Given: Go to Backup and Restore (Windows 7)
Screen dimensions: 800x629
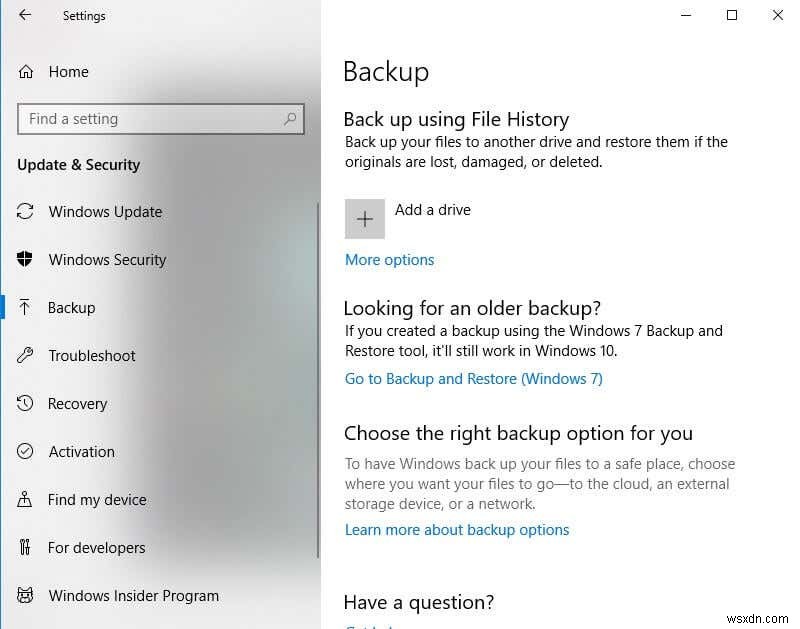Looking at the screenshot, I should [473, 378].
